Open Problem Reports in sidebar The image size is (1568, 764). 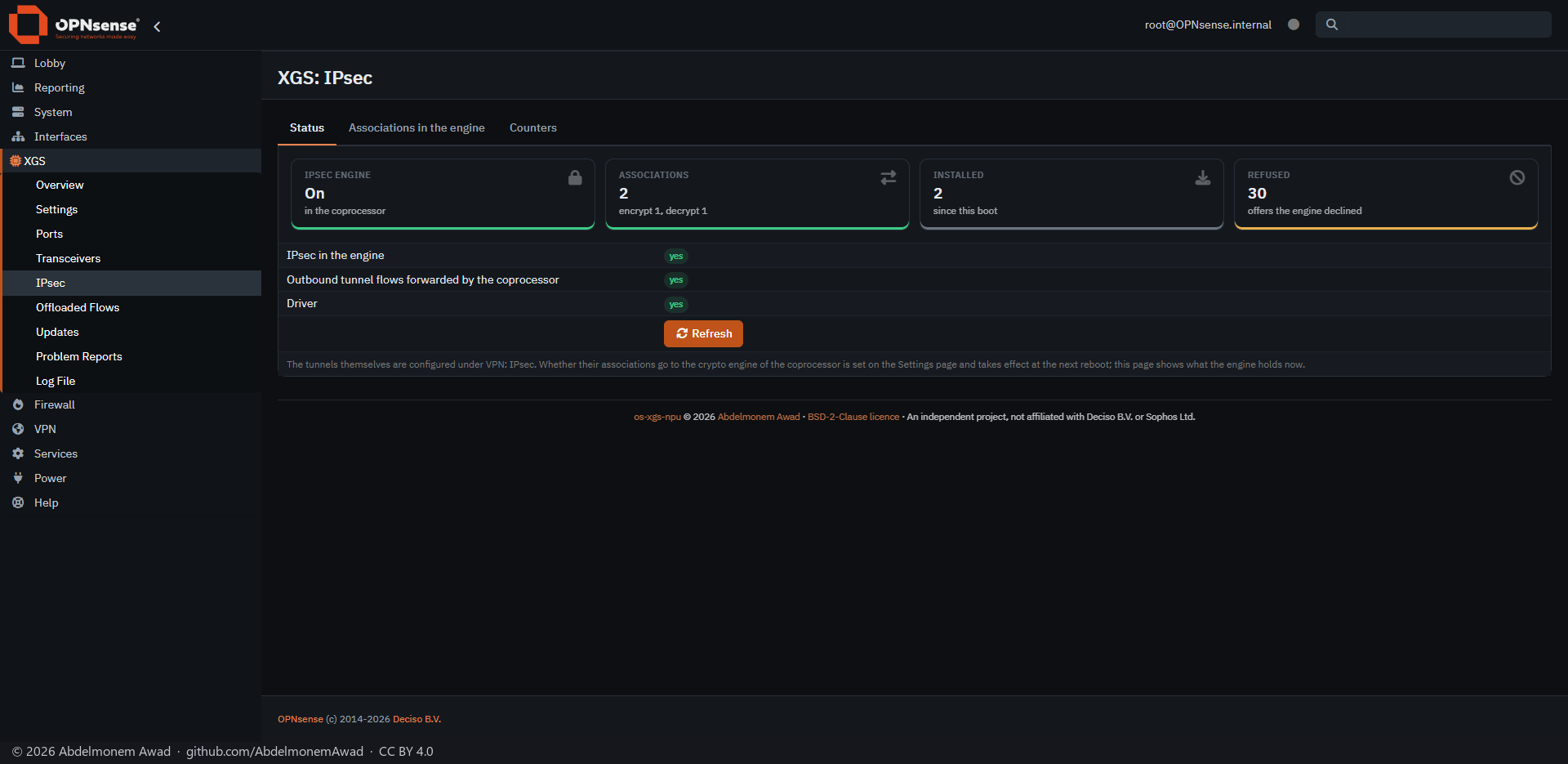[79, 356]
